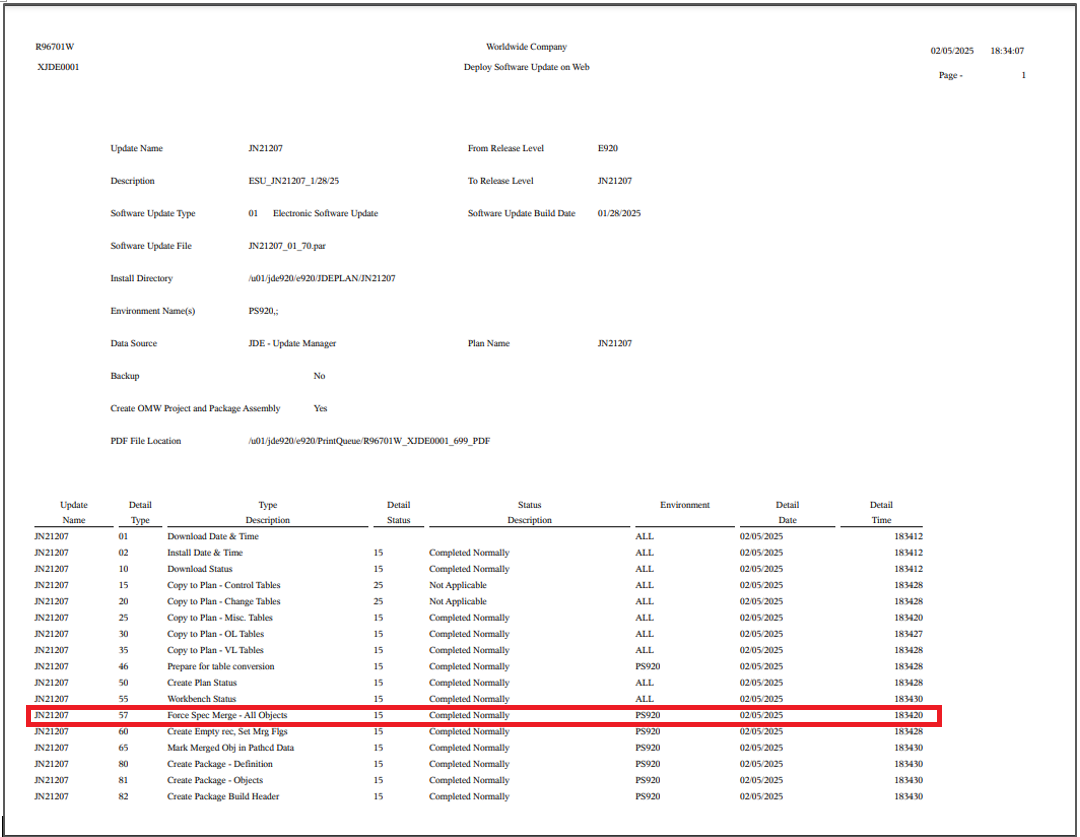Select the Worldwide Company header
Viewport: 1080px width, 837px height.
coord(525,46)
